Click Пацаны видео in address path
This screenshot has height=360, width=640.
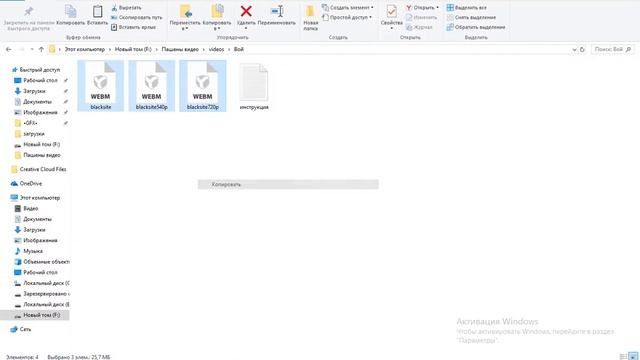tap(180, 49)
